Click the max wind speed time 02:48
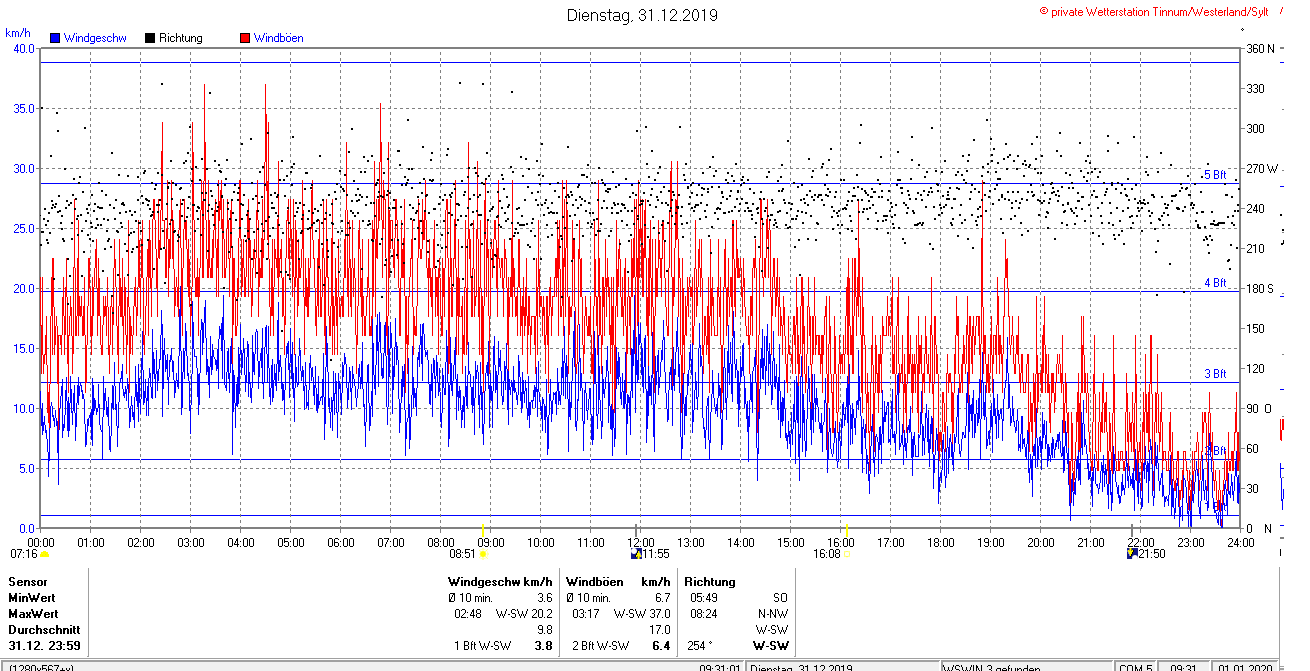 [x=468, y=614]
